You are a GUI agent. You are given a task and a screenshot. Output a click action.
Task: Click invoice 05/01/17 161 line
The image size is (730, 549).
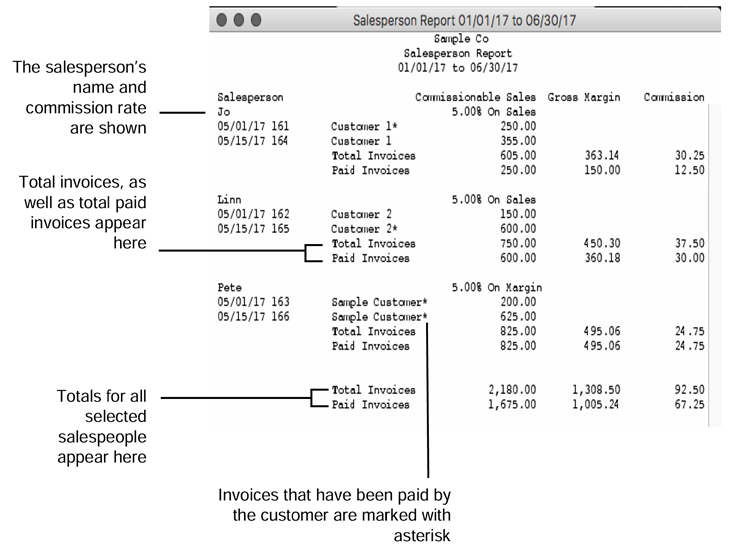pyautogui.click(x=253, y=127)
